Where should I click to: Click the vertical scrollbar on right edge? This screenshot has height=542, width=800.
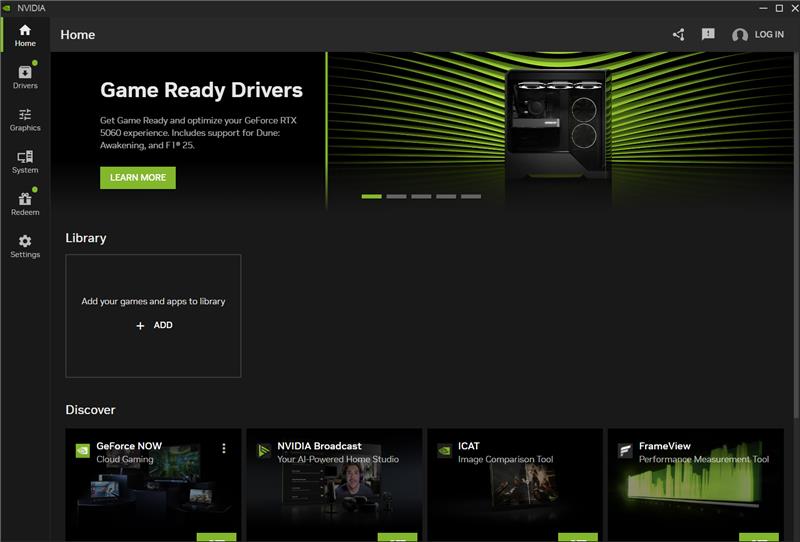pos(796,235)
